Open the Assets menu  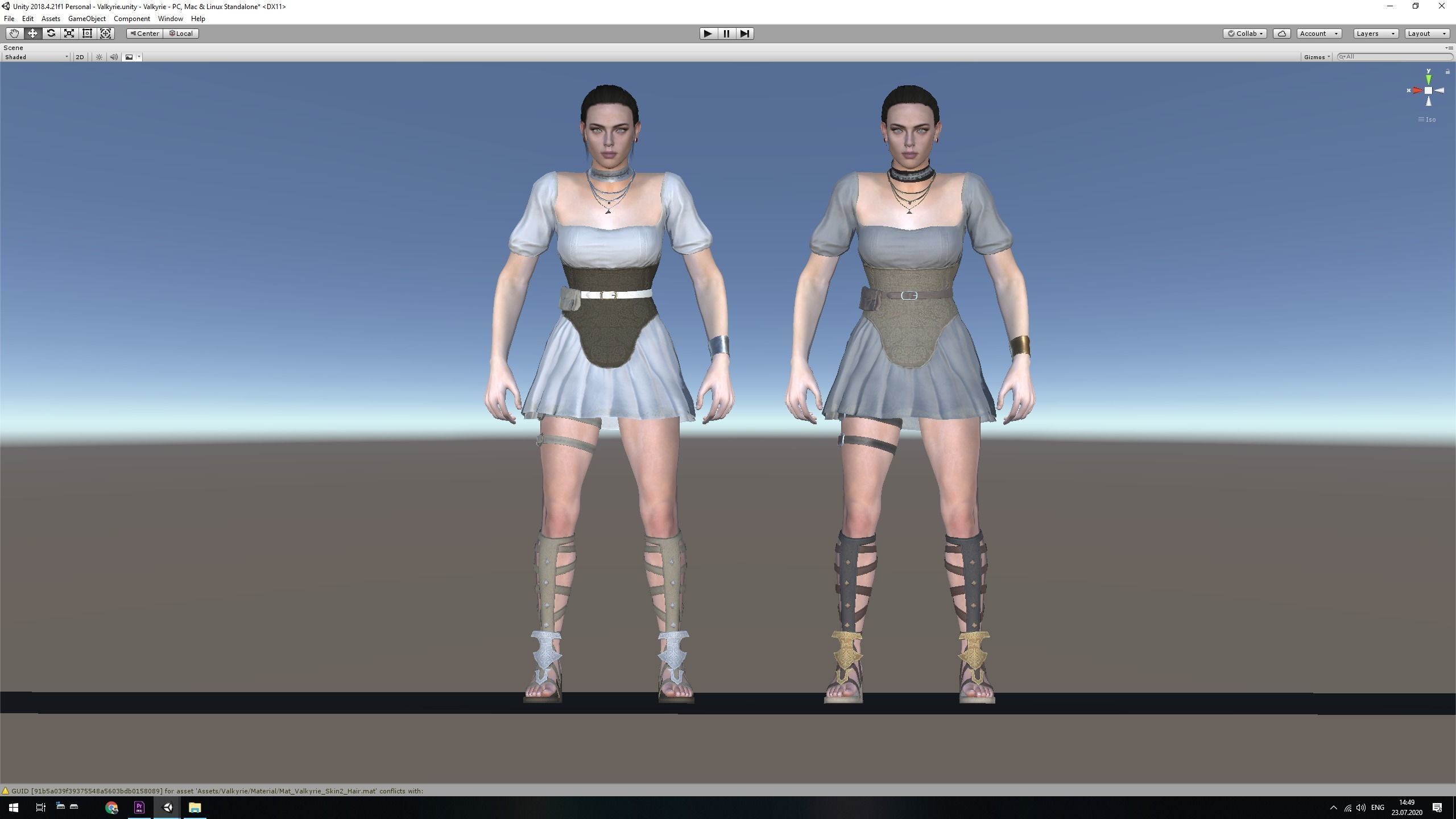click(51, 19)
